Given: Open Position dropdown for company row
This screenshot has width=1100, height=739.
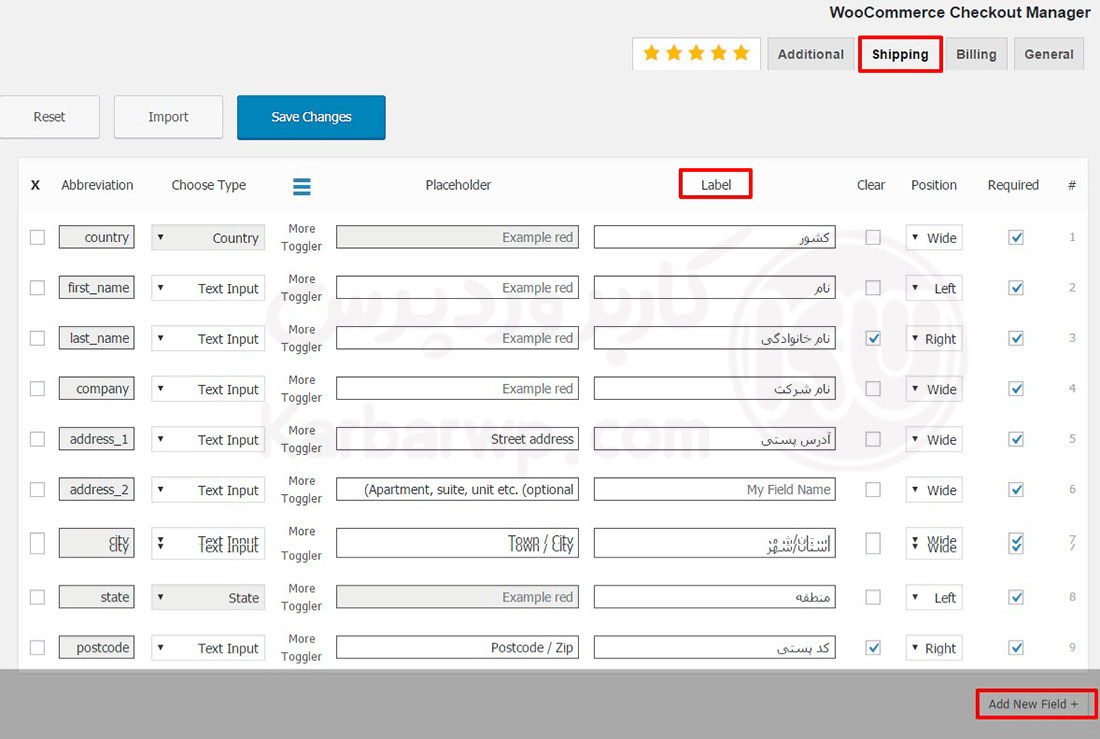Looking at the screenshot, I should click(934, 390).
